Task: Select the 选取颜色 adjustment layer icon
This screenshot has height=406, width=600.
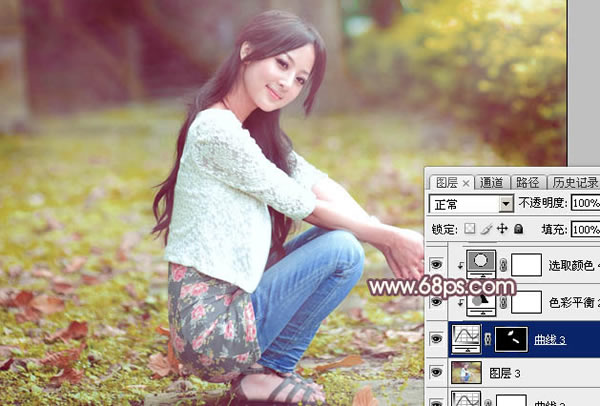Action: coord(481,264)
